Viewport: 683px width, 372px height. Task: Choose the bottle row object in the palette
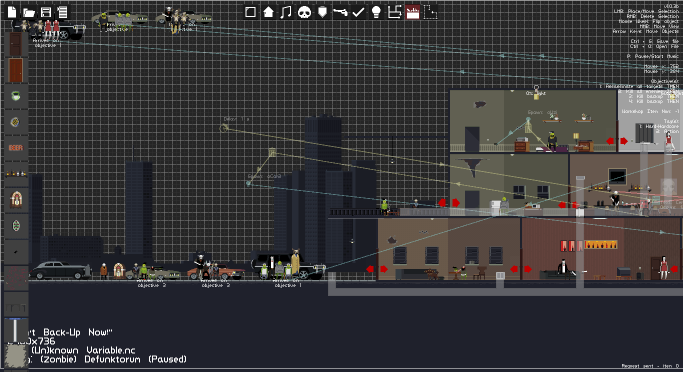click(x=16, y=173)
